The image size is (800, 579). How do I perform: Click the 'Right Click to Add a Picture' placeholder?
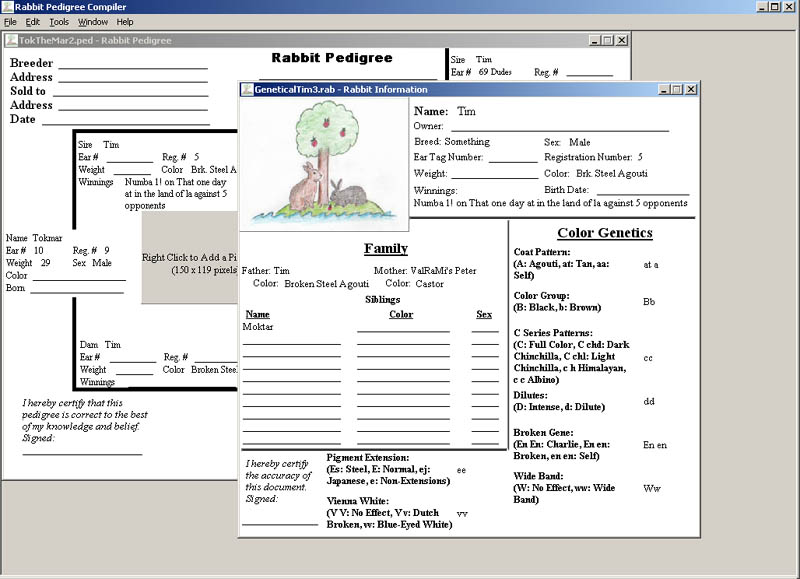(190, 263)
